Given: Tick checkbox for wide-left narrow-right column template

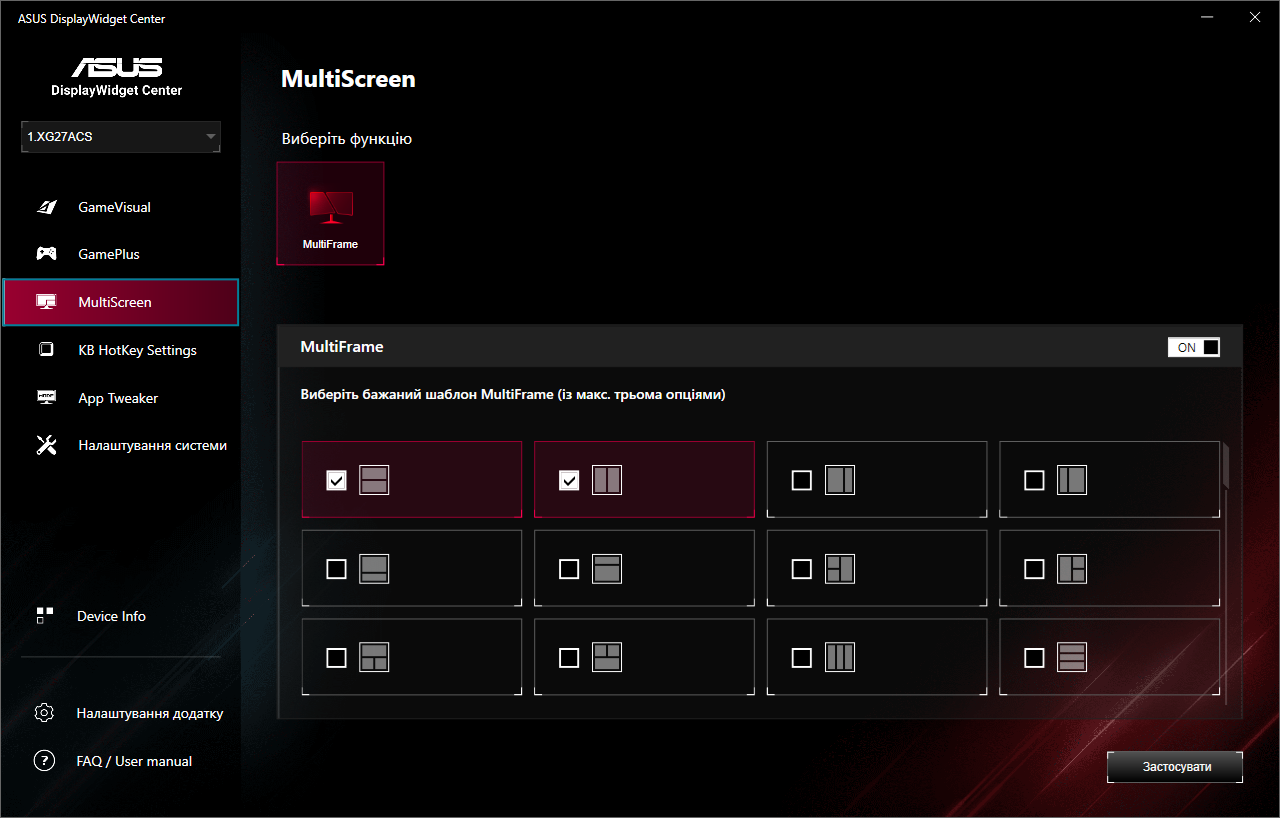Looking at the screenshot, I should [801, 481].
